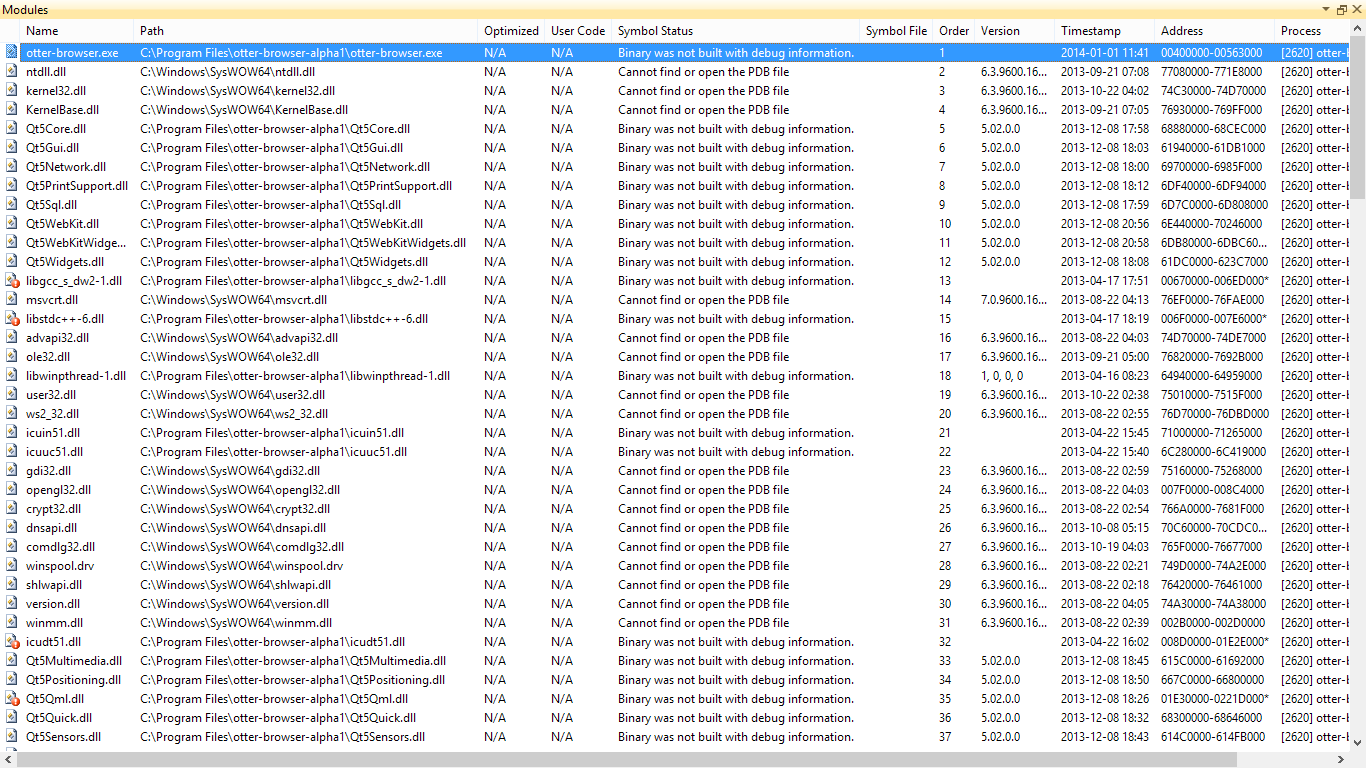Sort by the User Code column header
The width and height of the screenshot is (1366, 768).
[x=578, y=31]
